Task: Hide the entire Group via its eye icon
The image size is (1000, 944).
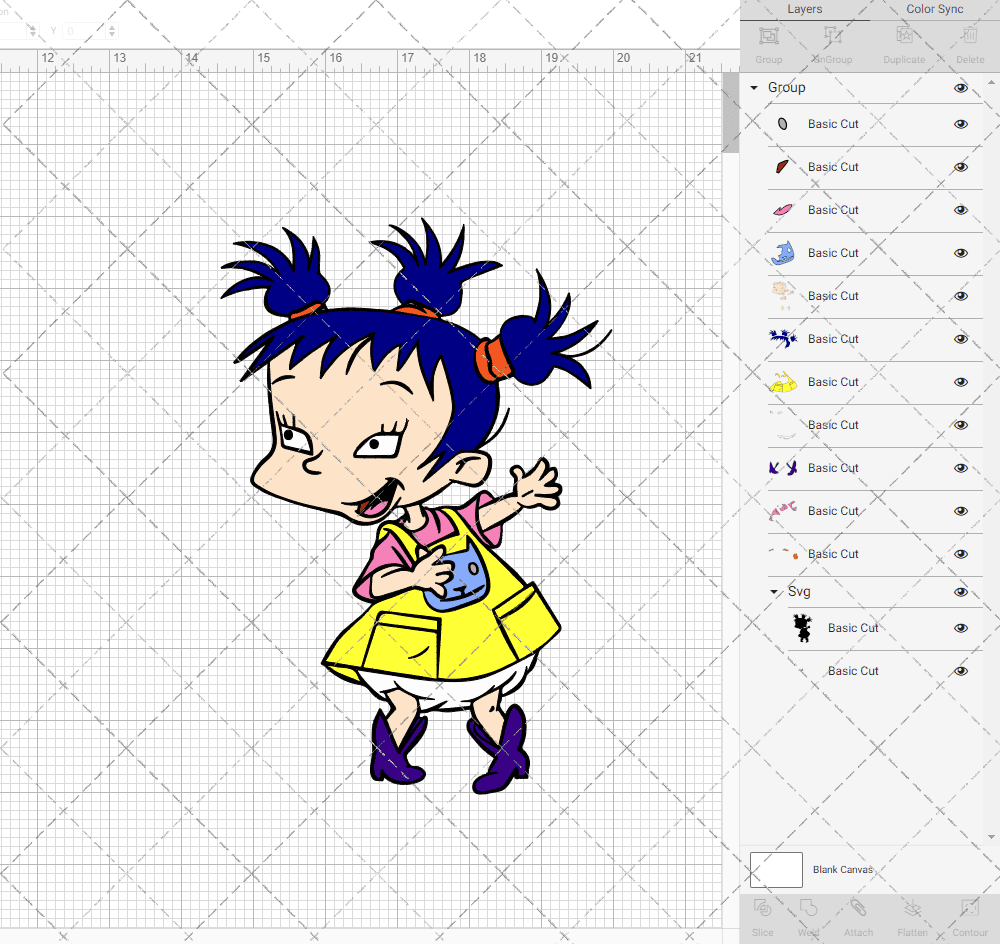Action: (x=961, y=88)
